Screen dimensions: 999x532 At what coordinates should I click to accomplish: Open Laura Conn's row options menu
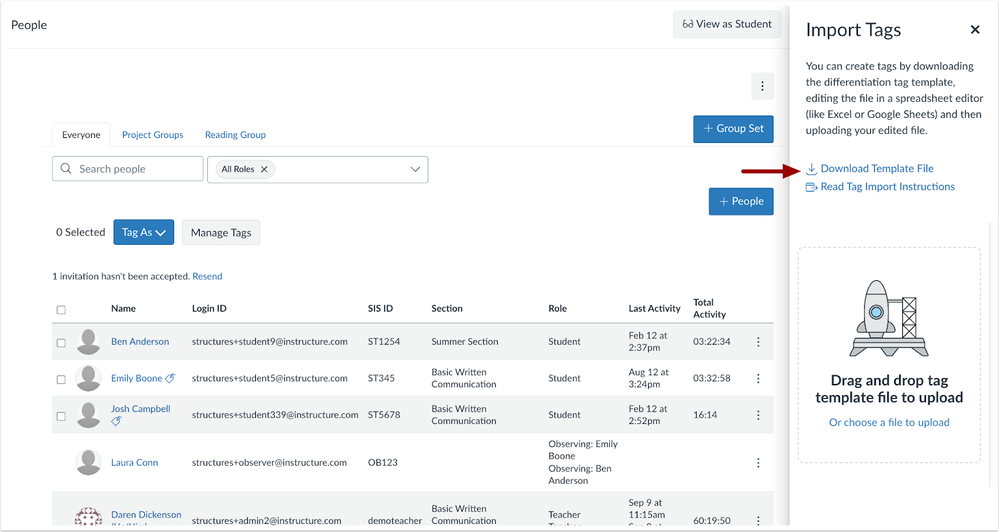tap(758, 463)
